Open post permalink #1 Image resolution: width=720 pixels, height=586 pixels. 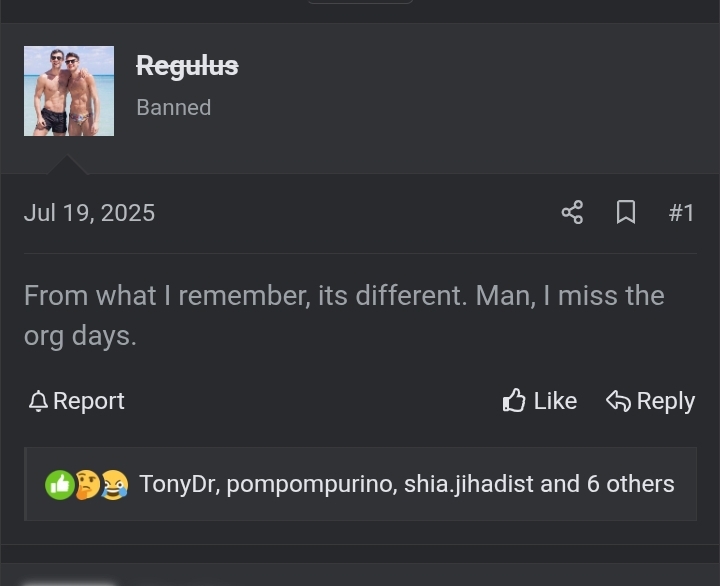[x=681, y=213]
